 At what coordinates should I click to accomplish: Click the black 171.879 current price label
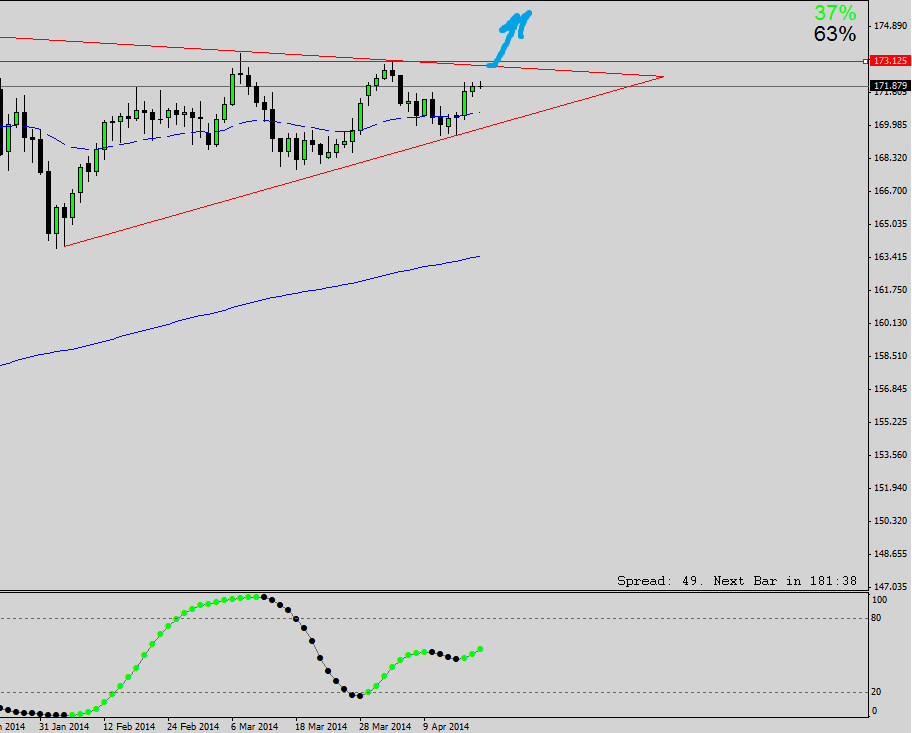click(890, 86)
